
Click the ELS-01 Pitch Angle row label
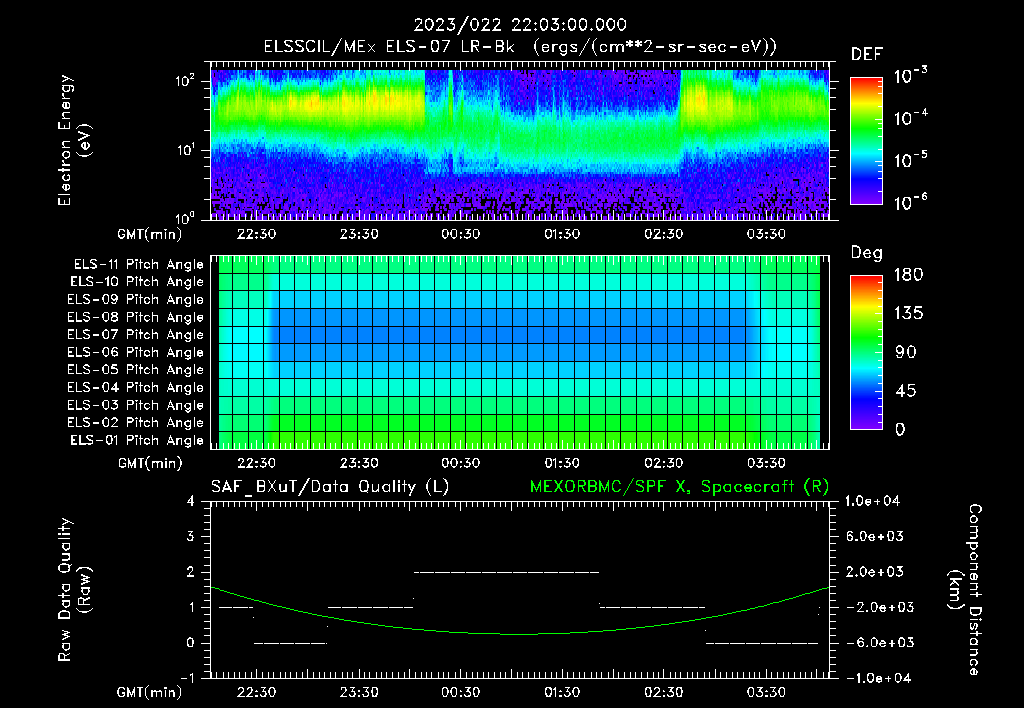click(136, 440)
